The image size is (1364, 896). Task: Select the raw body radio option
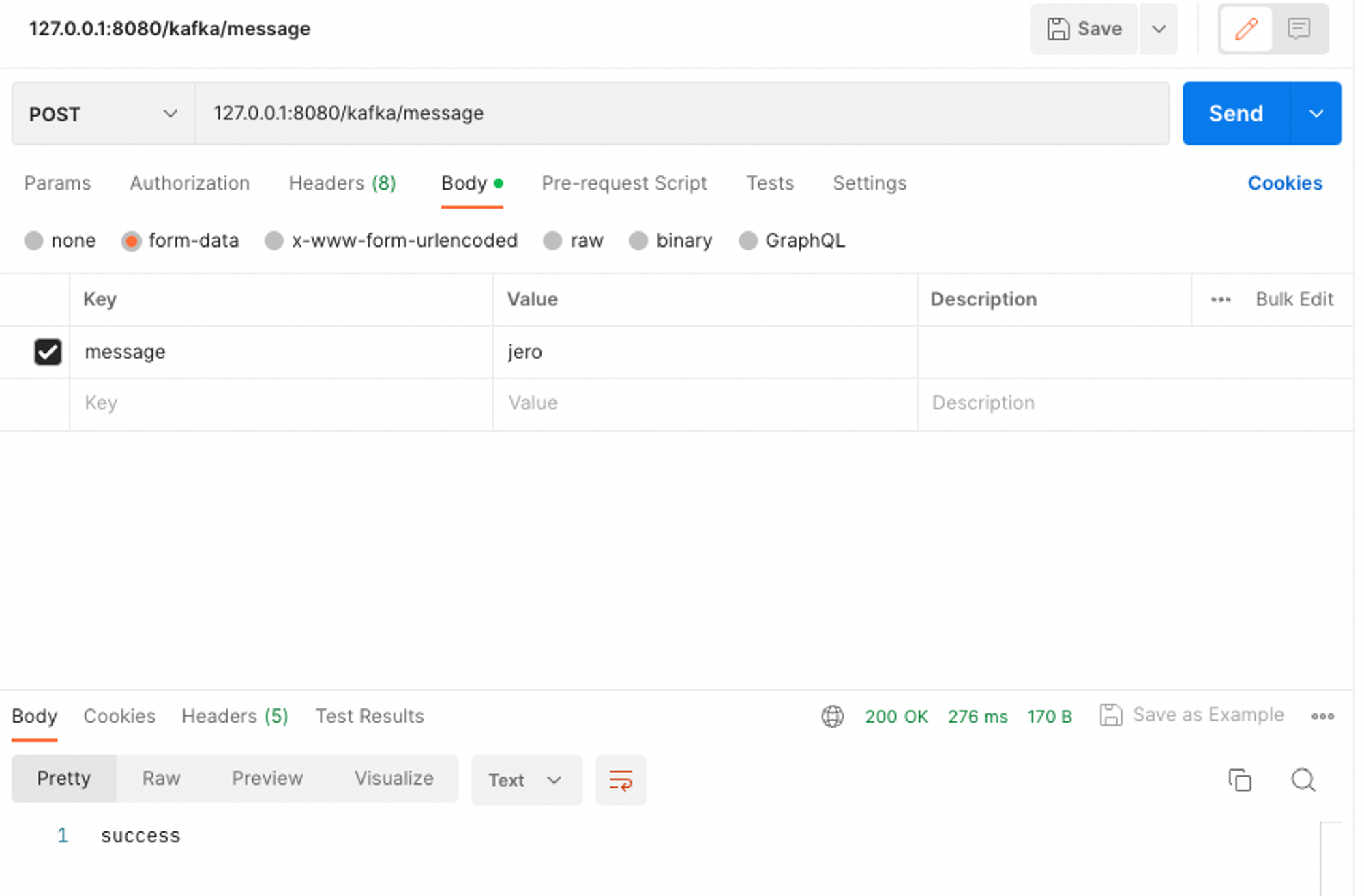552,241
